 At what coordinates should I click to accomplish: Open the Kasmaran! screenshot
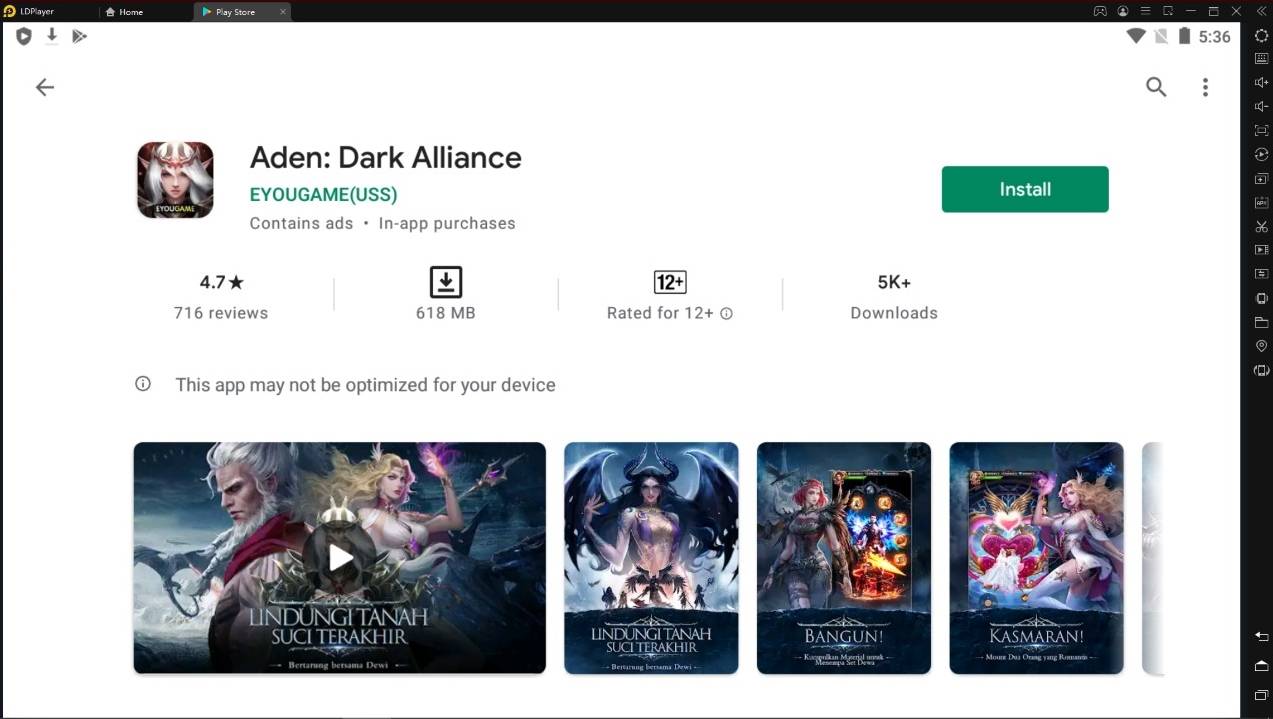pyautogui.click(x=1036, y=558)
